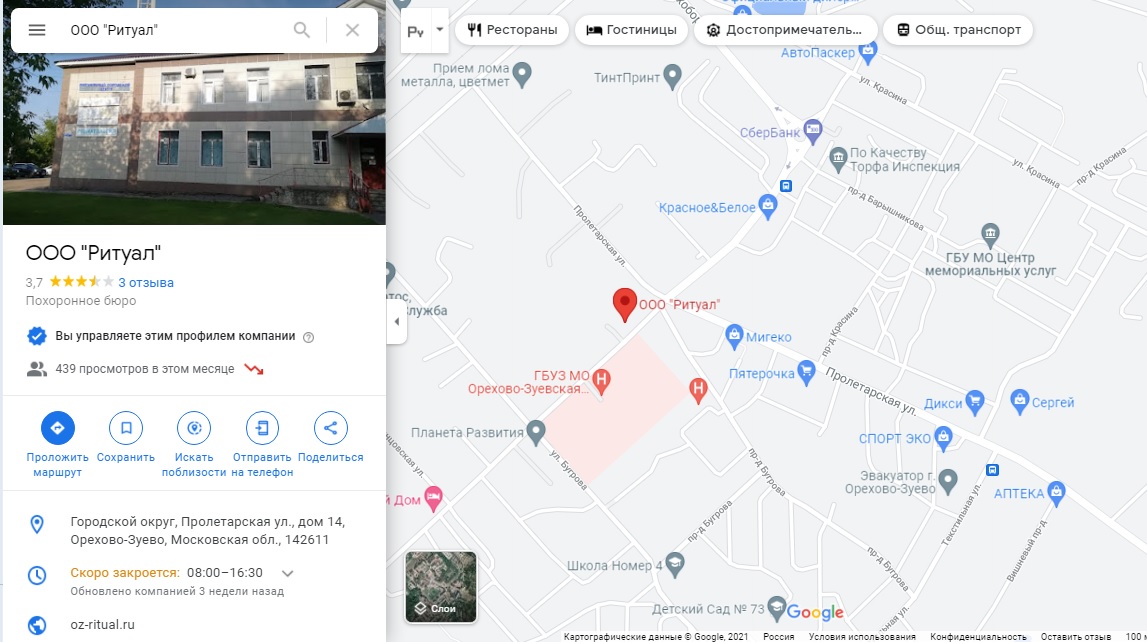Share the place with Поделиться icon
1147x642 pixels.
pyautogui.click(x=330, y=428)
